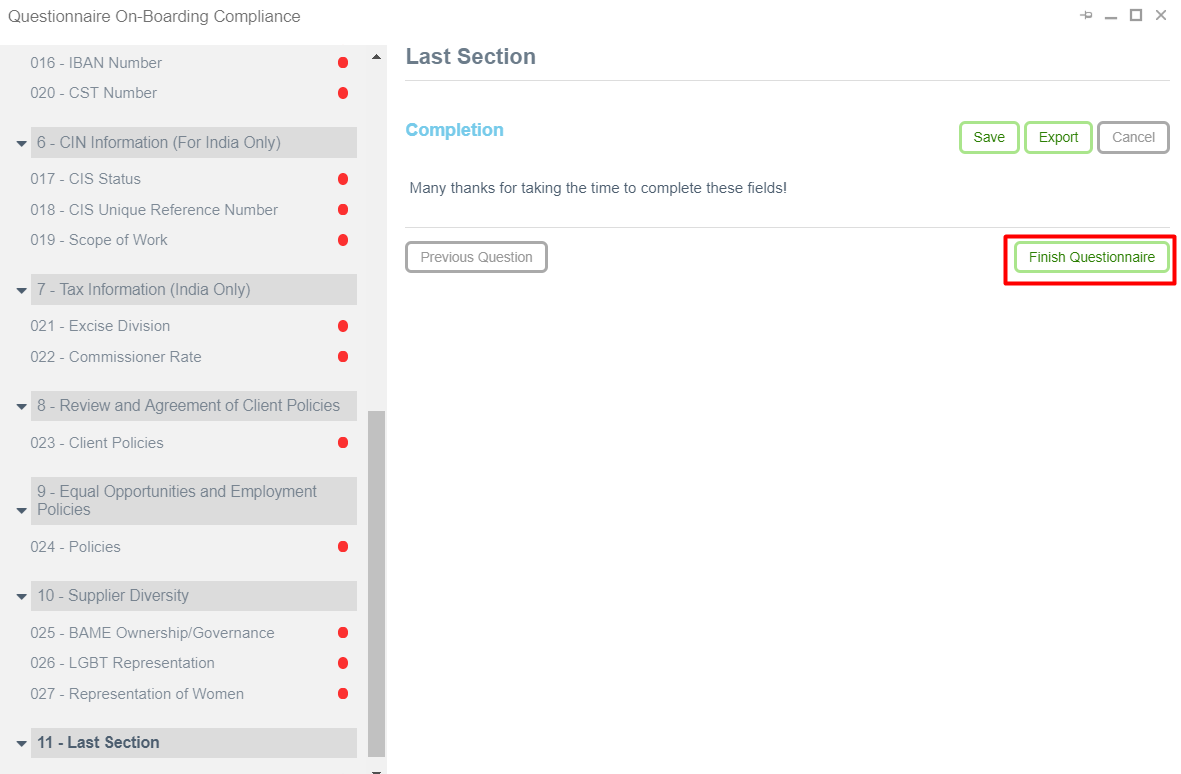The height and width of the screenshot is (774, 1181).
Task: Click the pin icon in the title bar
Action: click(1086, 15)
